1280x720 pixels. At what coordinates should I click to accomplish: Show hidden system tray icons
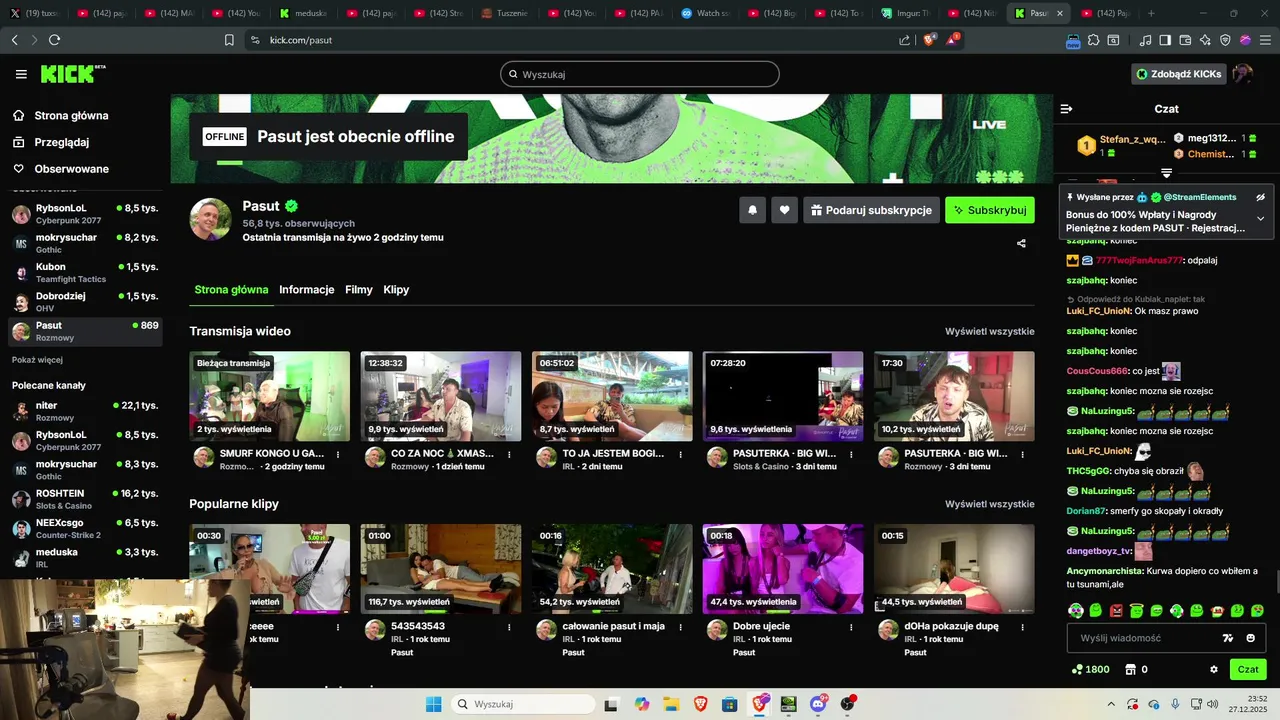tap(1111, 704)
